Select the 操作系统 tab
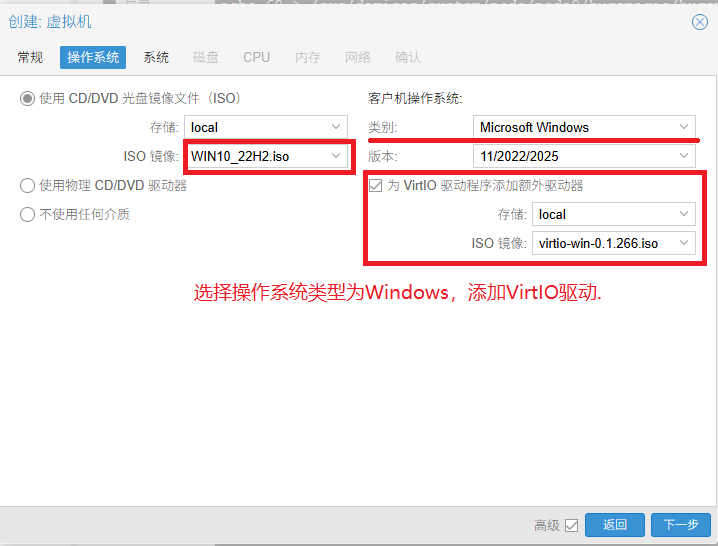The height and width of the screenshot is (546, 718). (93, 57)
